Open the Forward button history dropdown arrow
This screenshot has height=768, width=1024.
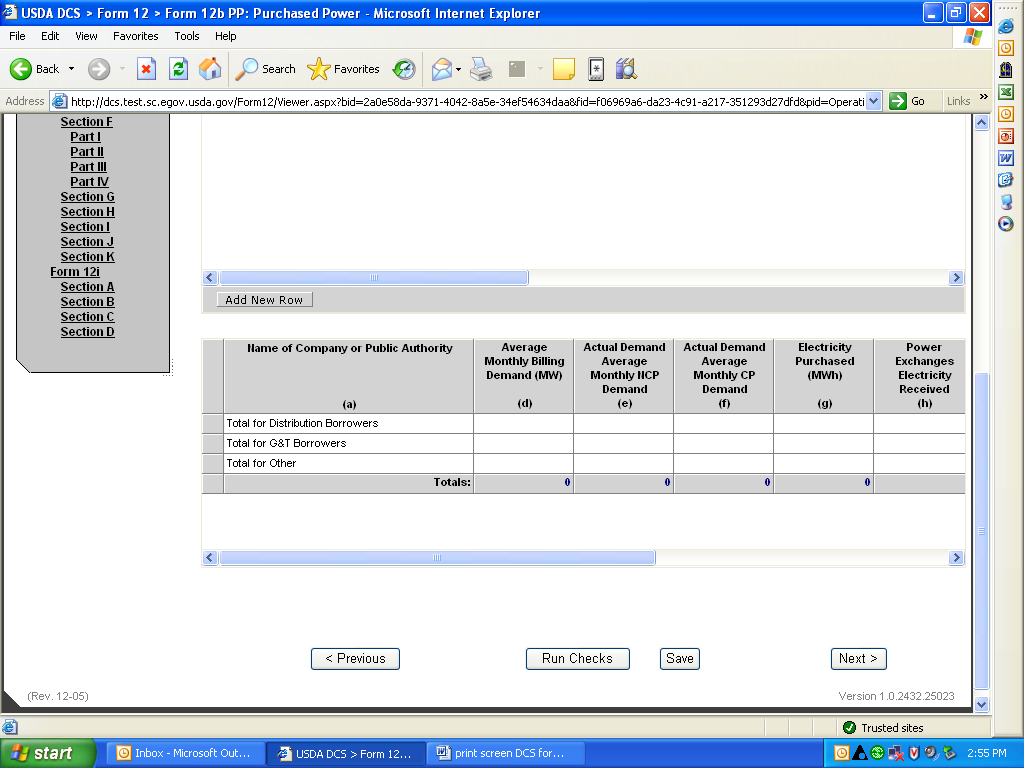(122, 69)
